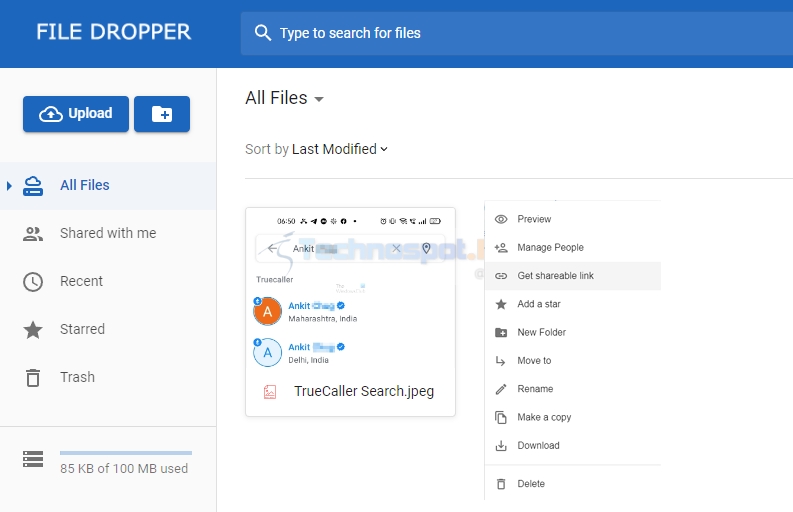Select New Folder in context menu
Image resolution: width=793 pixels, height=512 pixels.
coord(572,332)
